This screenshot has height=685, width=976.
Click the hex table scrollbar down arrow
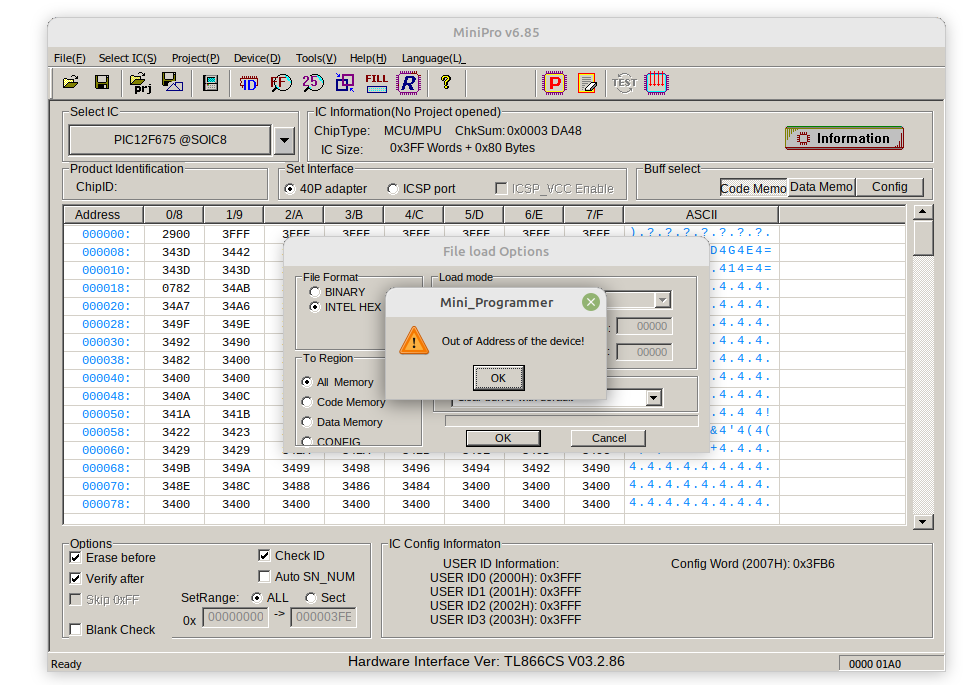click(x=922, y=522)
